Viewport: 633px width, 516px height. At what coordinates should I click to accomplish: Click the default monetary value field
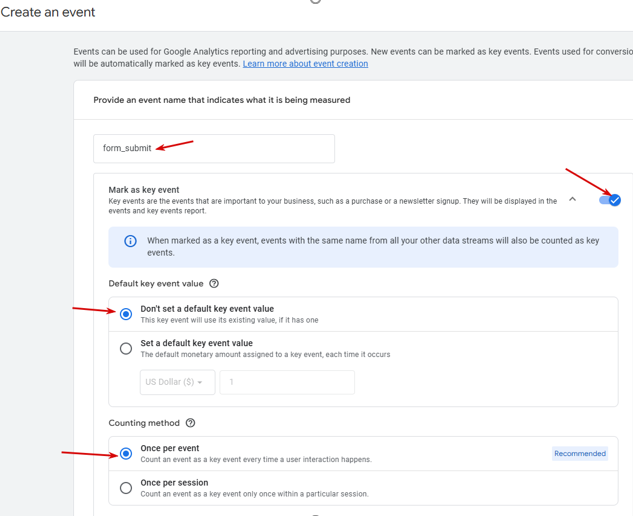coord(287,382)
